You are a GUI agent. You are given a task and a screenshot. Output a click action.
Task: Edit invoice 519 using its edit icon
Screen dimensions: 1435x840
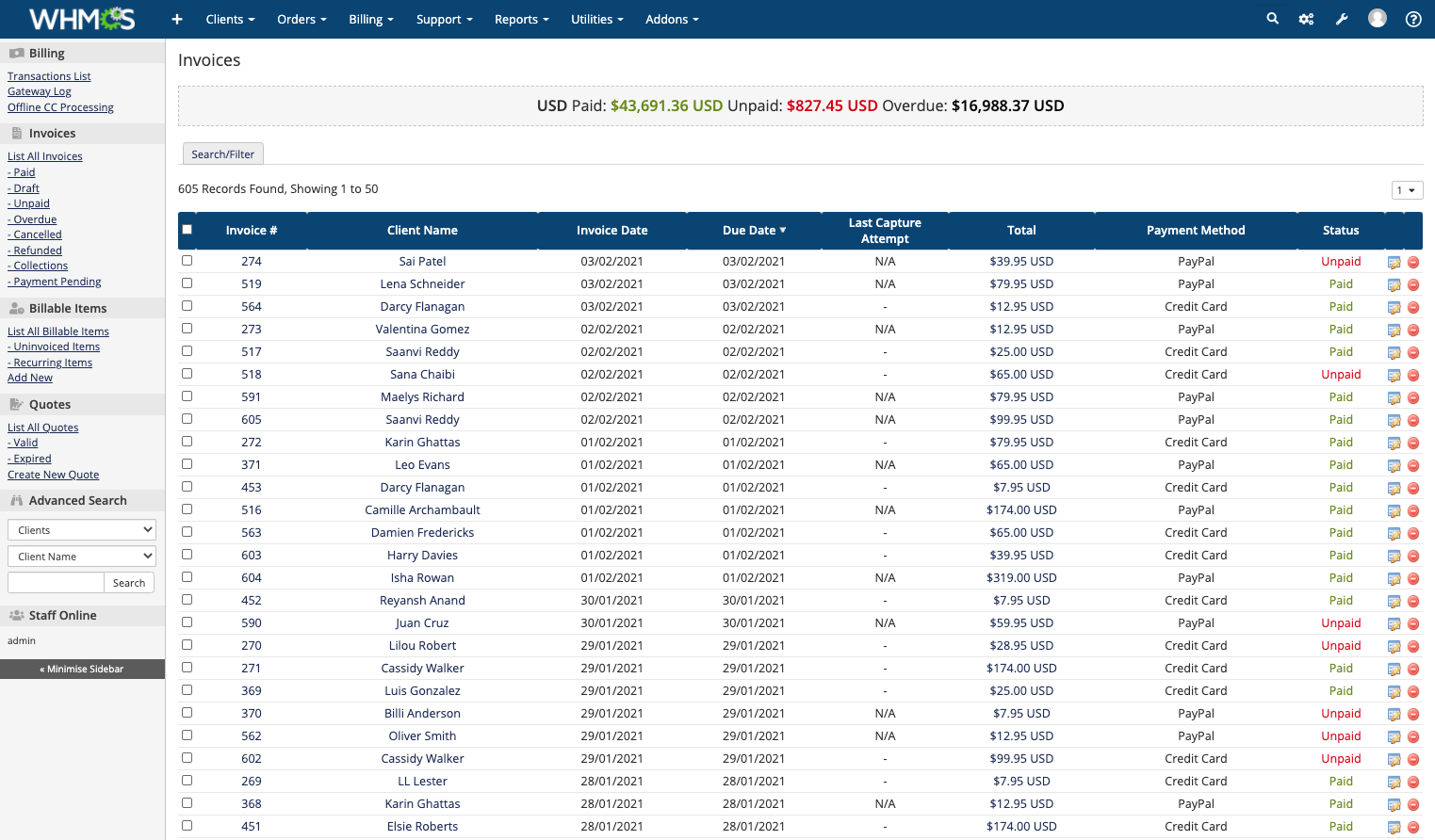click(1394, 284)
